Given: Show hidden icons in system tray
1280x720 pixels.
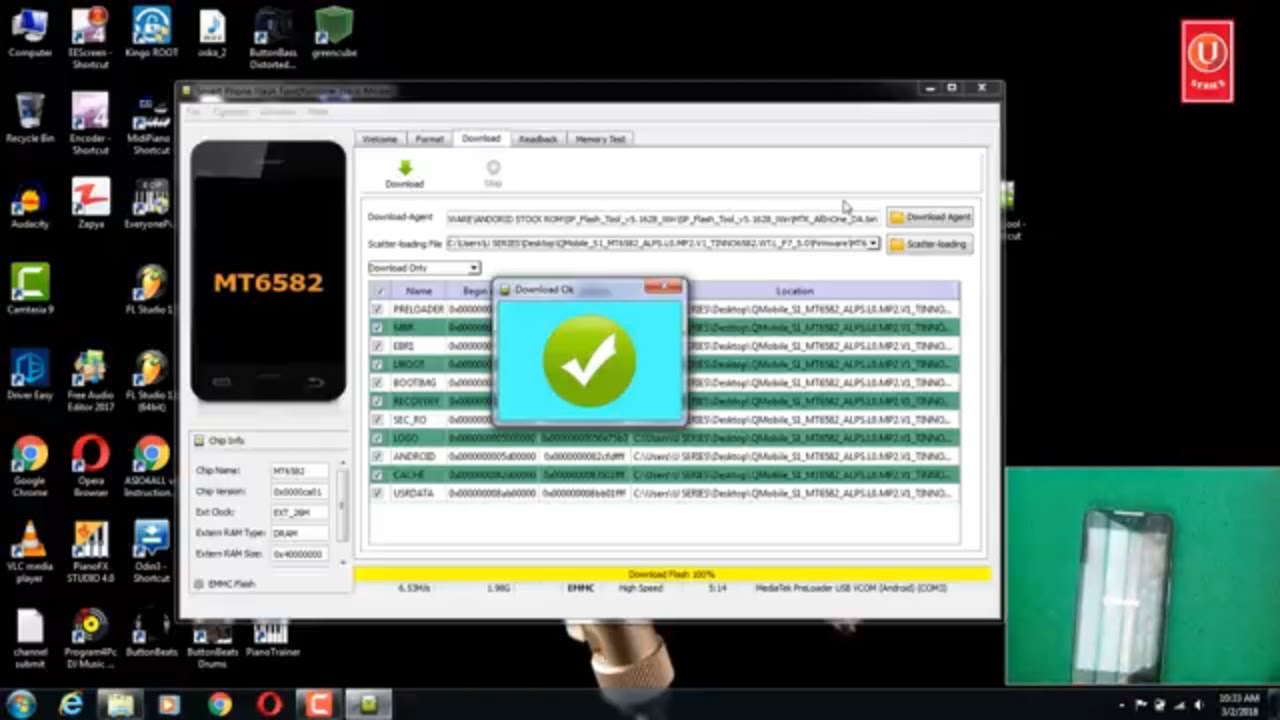Looking at the screenshot, I should [1122, 705].
